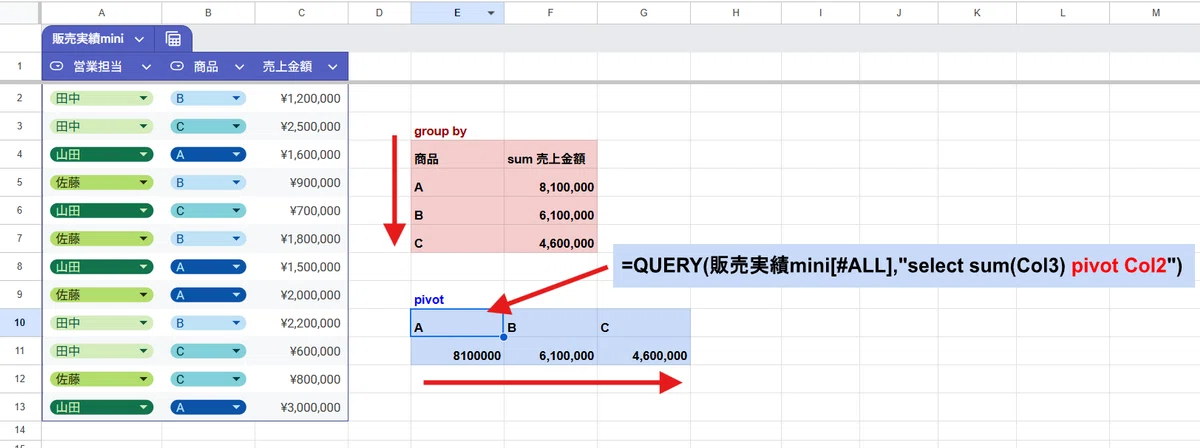Image resolution: width=1200 pixels, height=448 pixels.
Task: Open the product B dropdown chip in row 10
Action: click(x=208, y=323)
